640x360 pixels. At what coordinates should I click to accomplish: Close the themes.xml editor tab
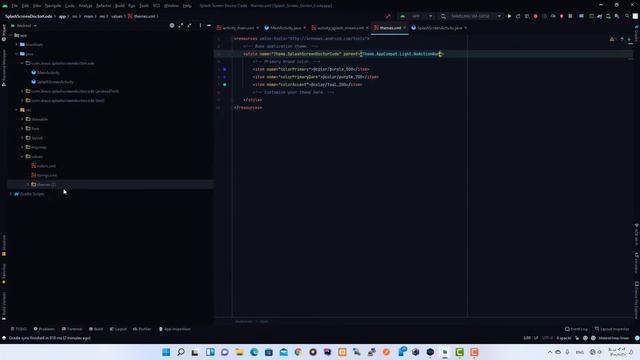pos(404,28)
